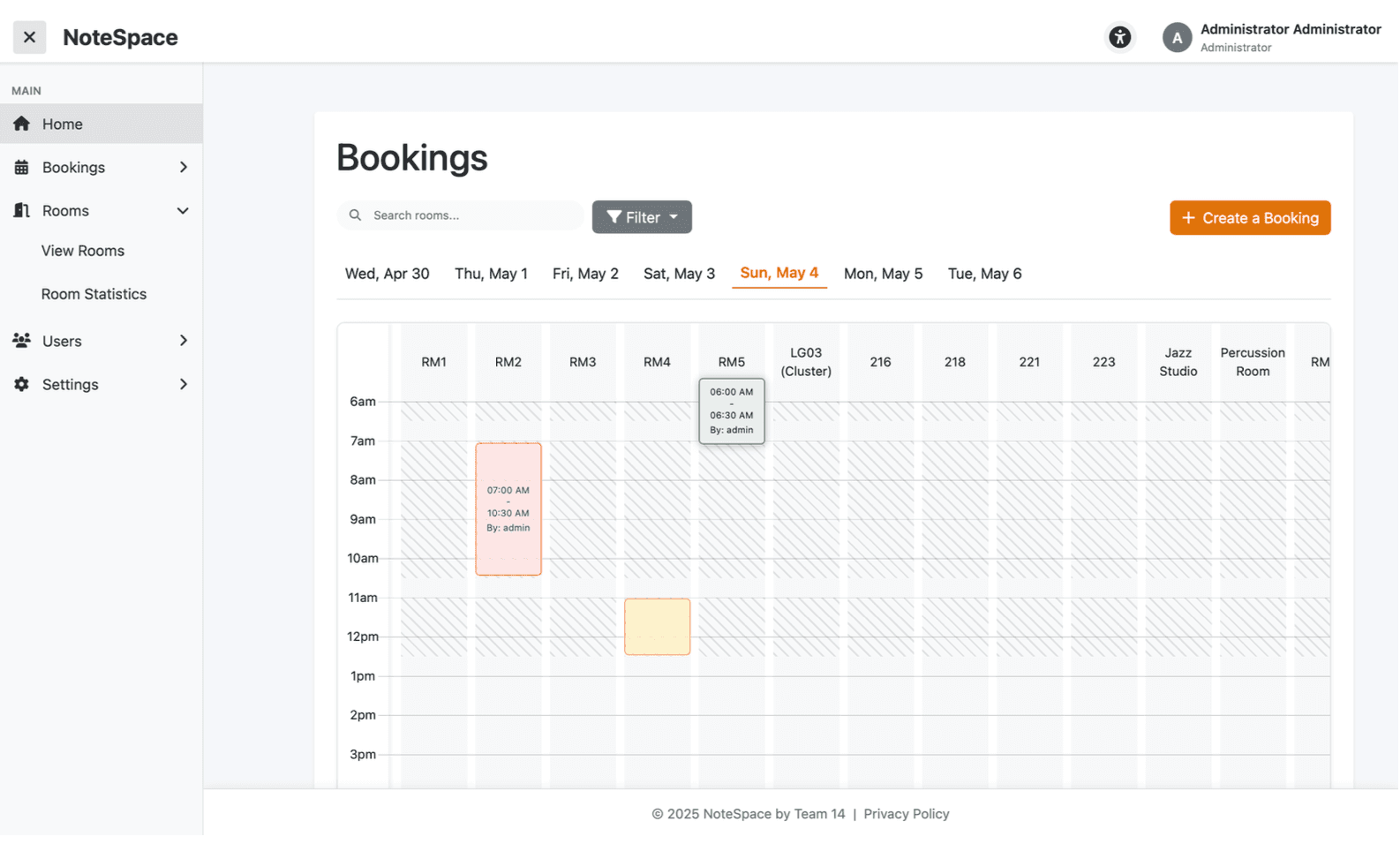Click the sidebar close X icon

point(29,37)
